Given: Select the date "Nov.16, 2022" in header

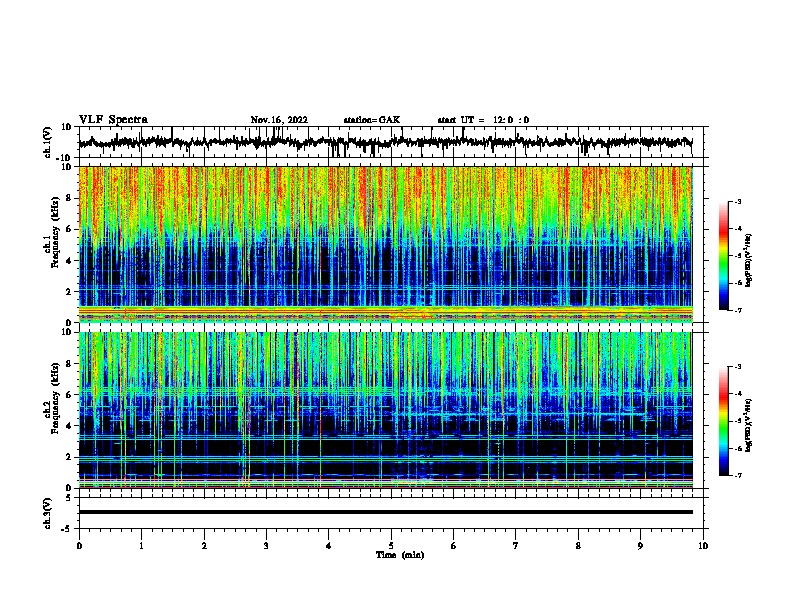Looking at the screenshot, I should [279, 120].
